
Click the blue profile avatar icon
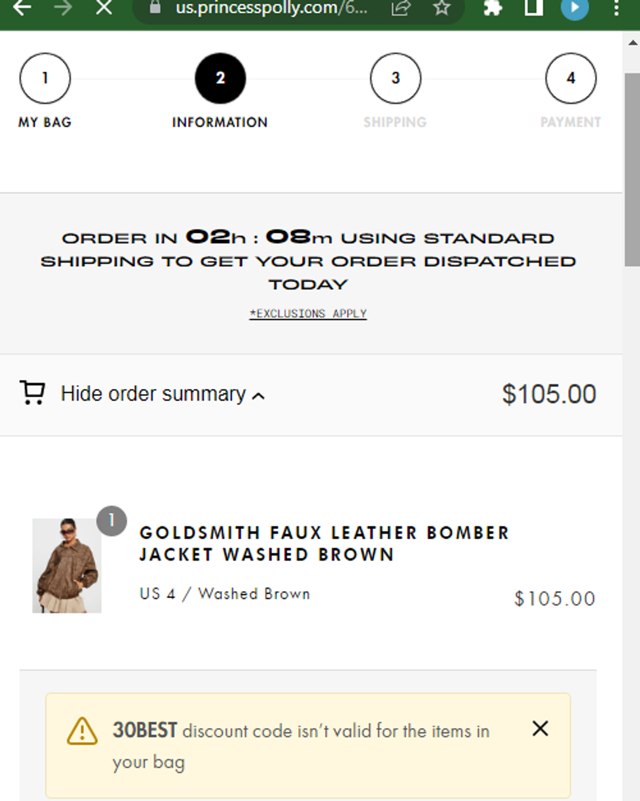pos(574,8)
